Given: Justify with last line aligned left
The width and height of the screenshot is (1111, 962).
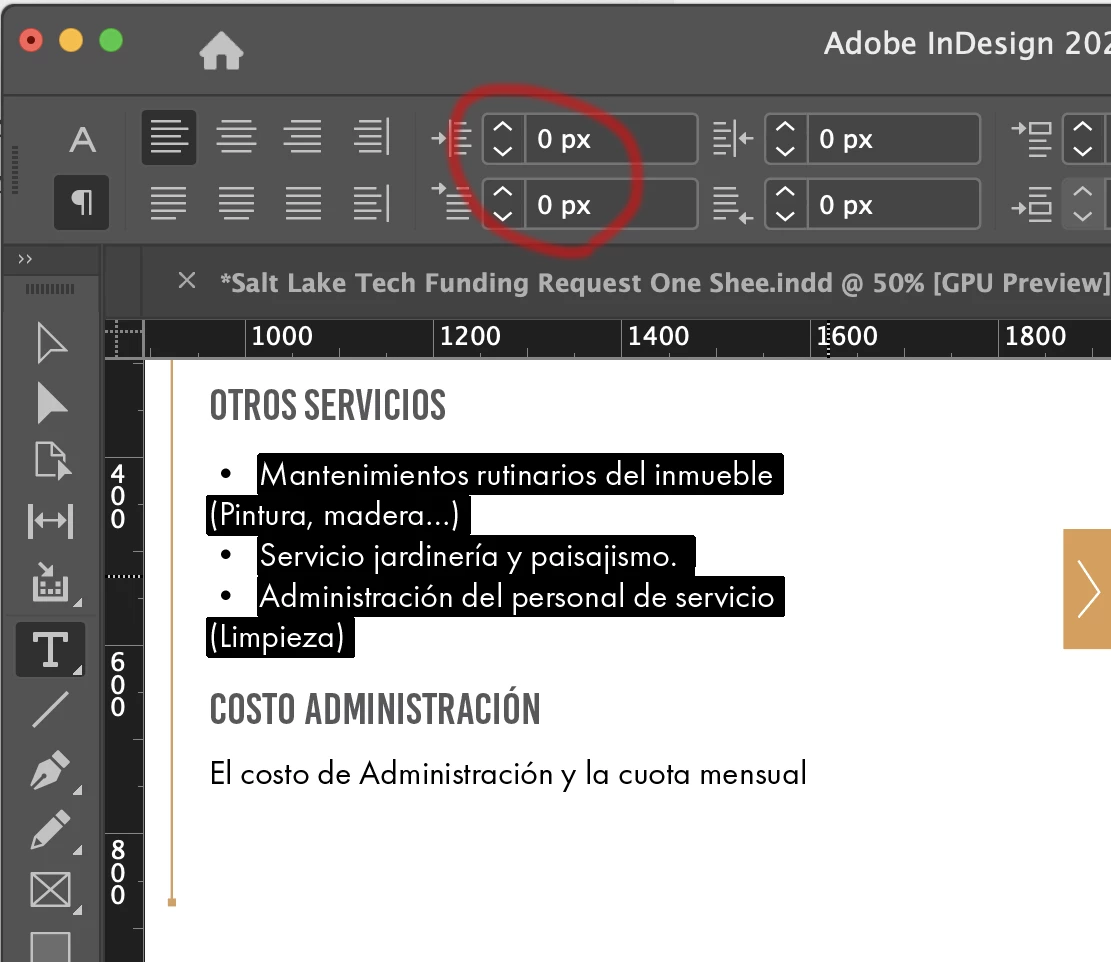Looking at the screenshot, I should (x=169, y=203).
